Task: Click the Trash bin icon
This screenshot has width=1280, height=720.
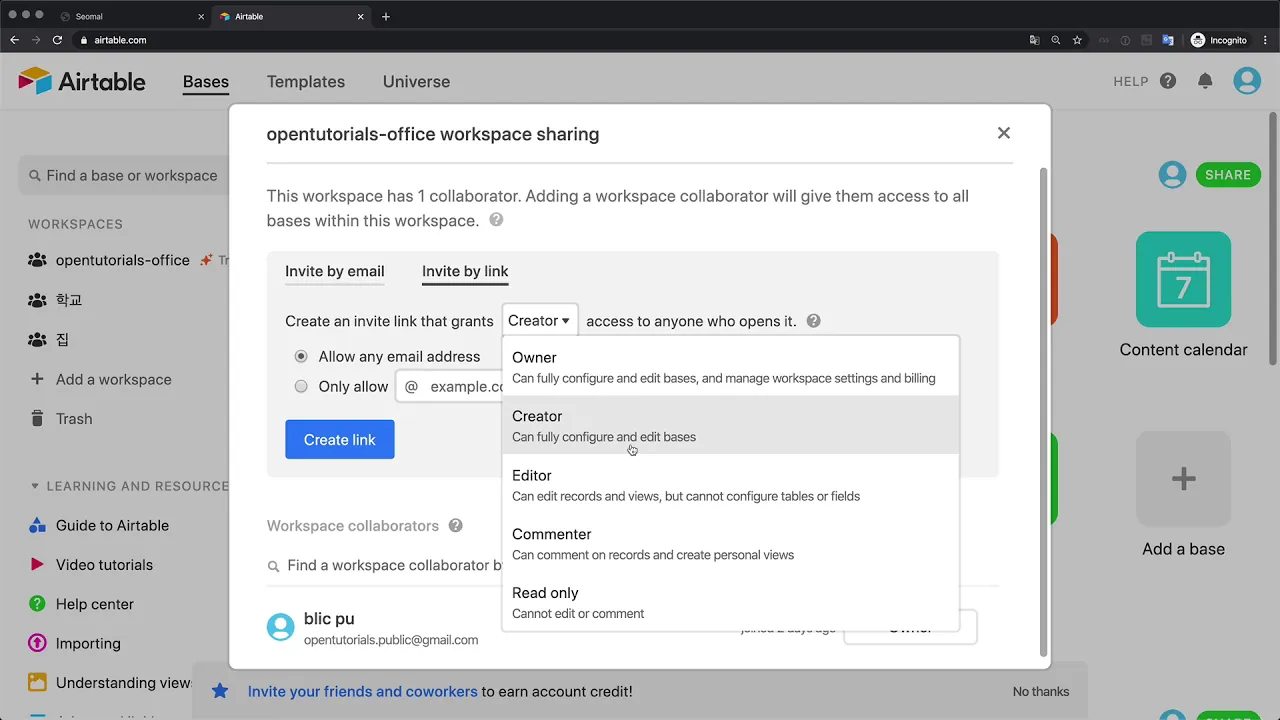Action: click(37, 419)
